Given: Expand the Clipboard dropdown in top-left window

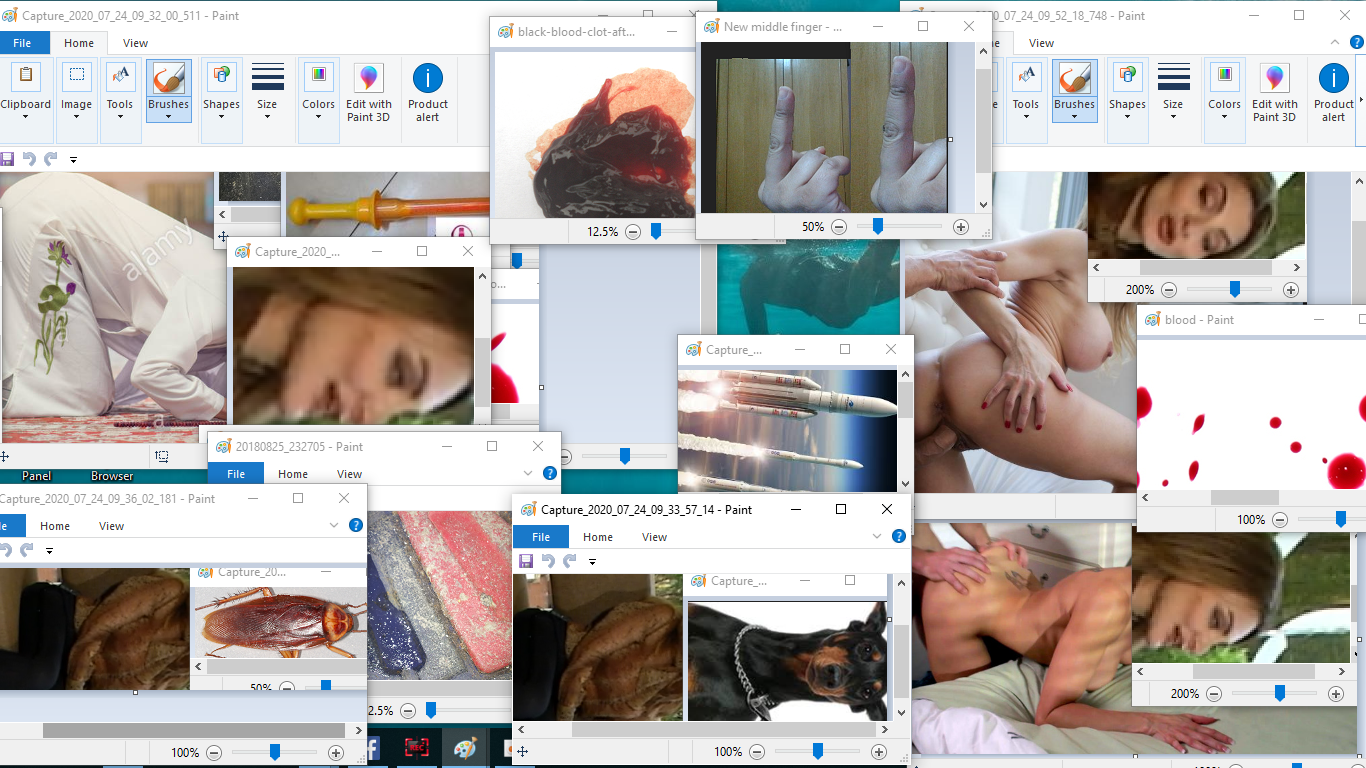Looking at the screenshot, I should pos(25,117).
